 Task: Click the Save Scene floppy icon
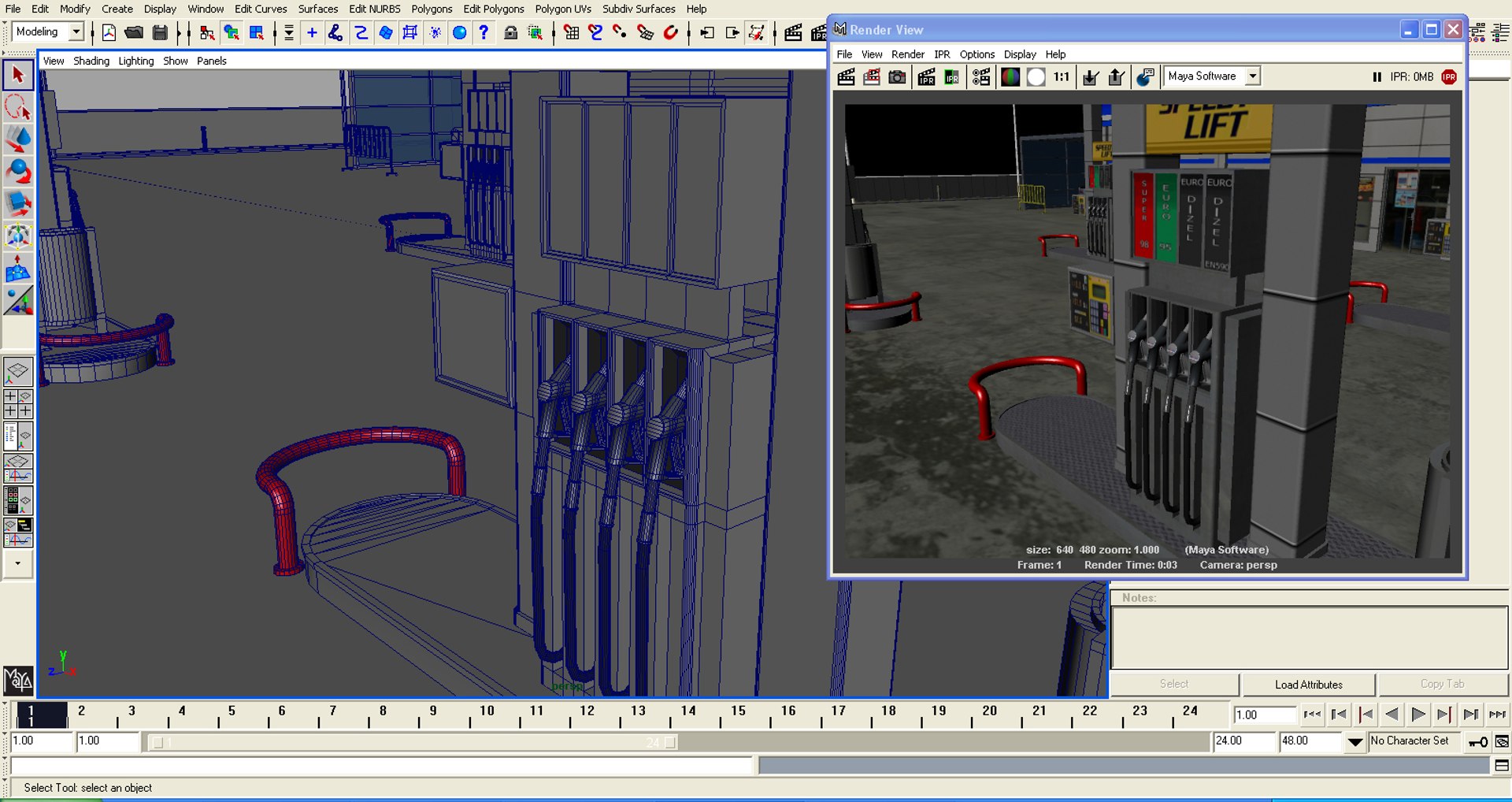(160, 32)
